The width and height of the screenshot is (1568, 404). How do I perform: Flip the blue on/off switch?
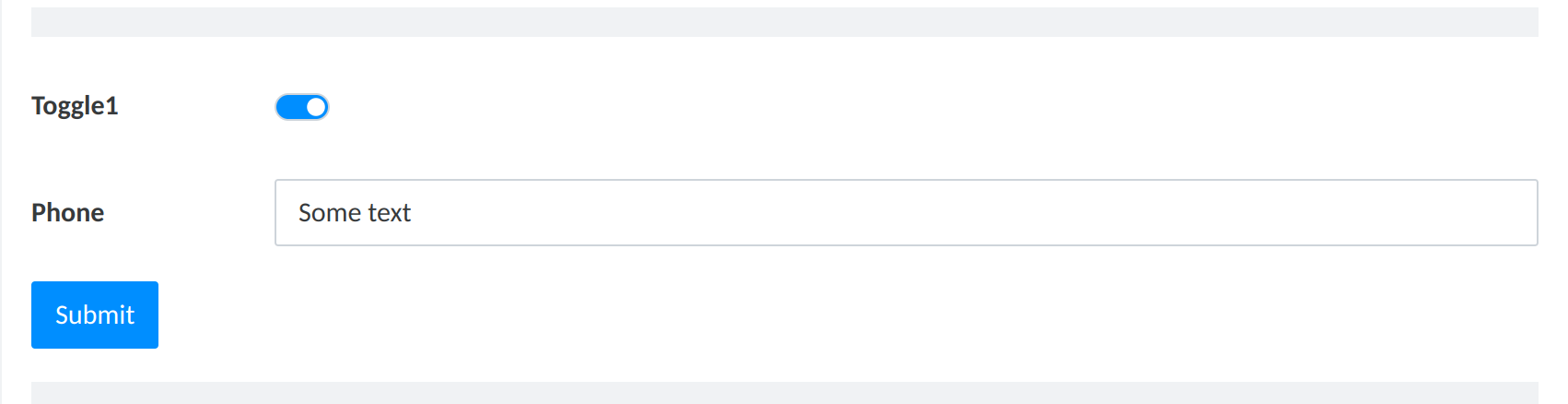[x=302, y=107]
